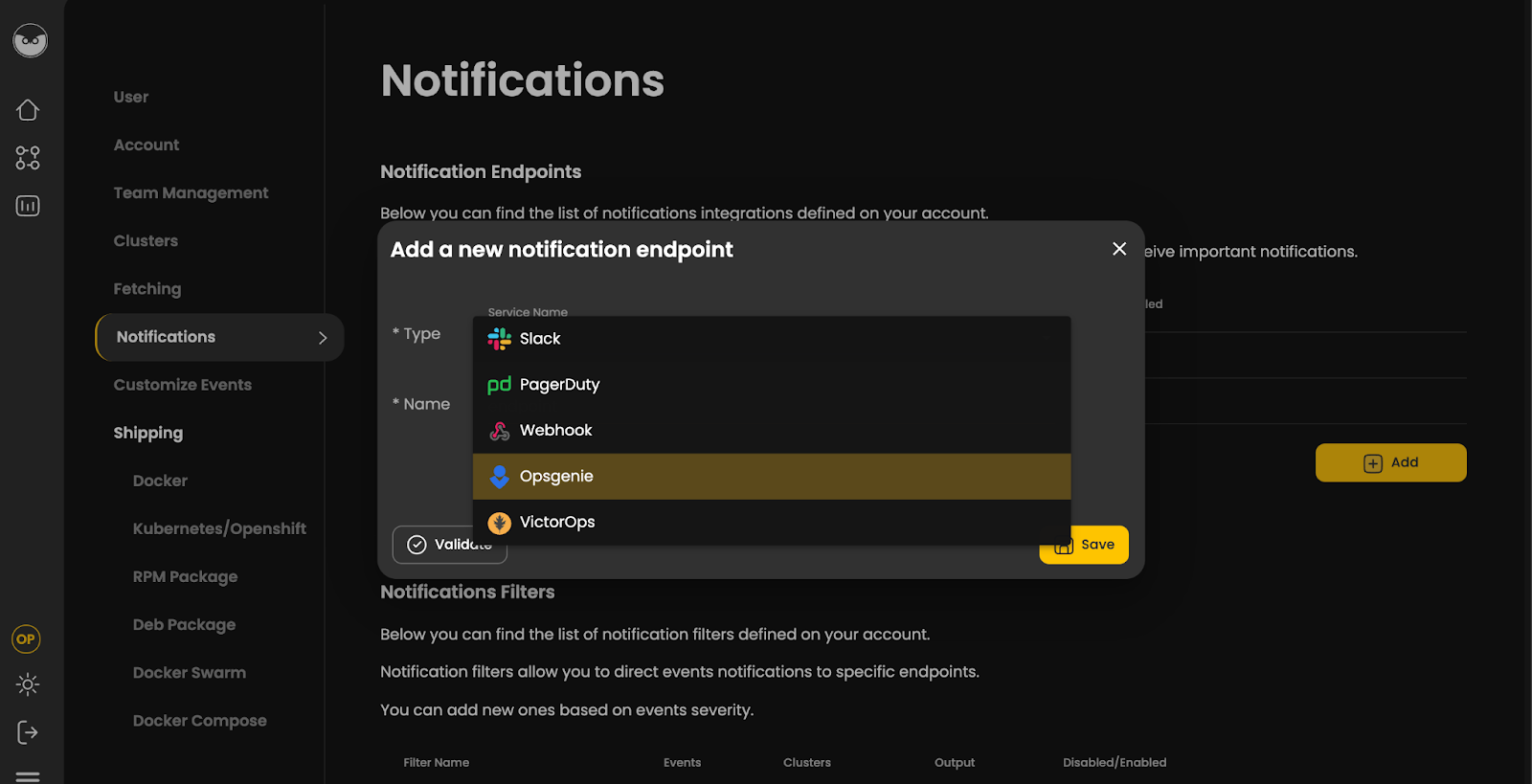Toggle light theme sun icon

28,684
